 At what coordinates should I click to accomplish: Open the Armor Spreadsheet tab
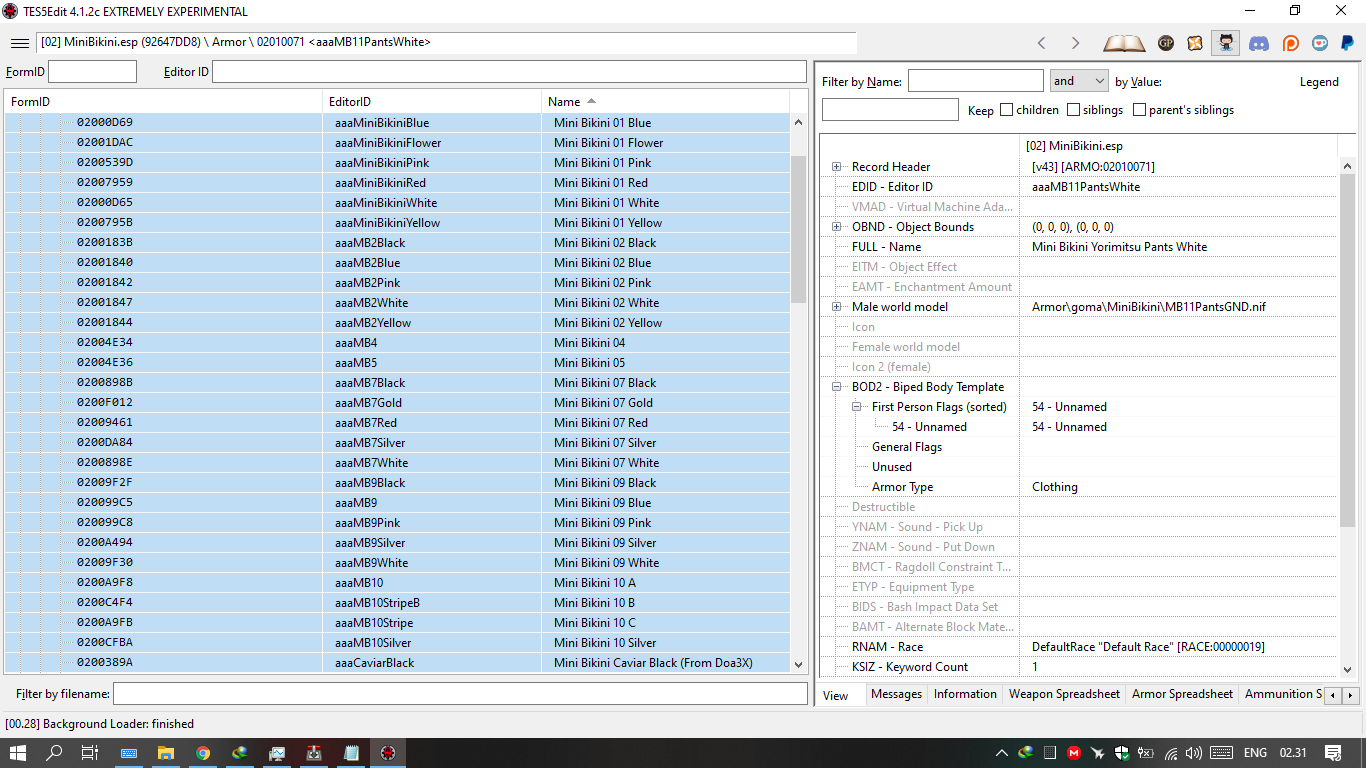pos(1182,694)
